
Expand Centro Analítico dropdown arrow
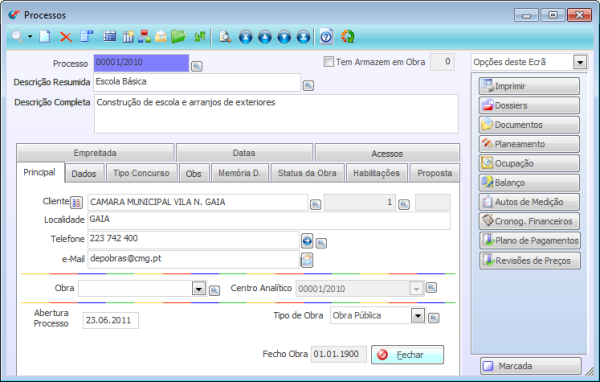point(416,289)
